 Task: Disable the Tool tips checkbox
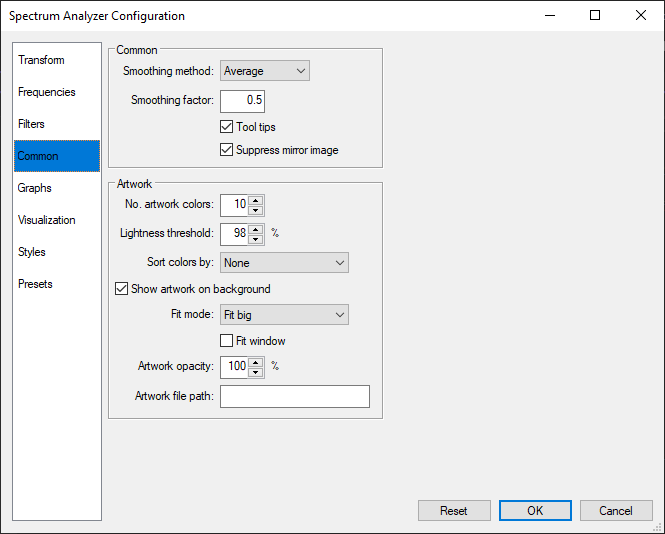(x=226, y=127)
